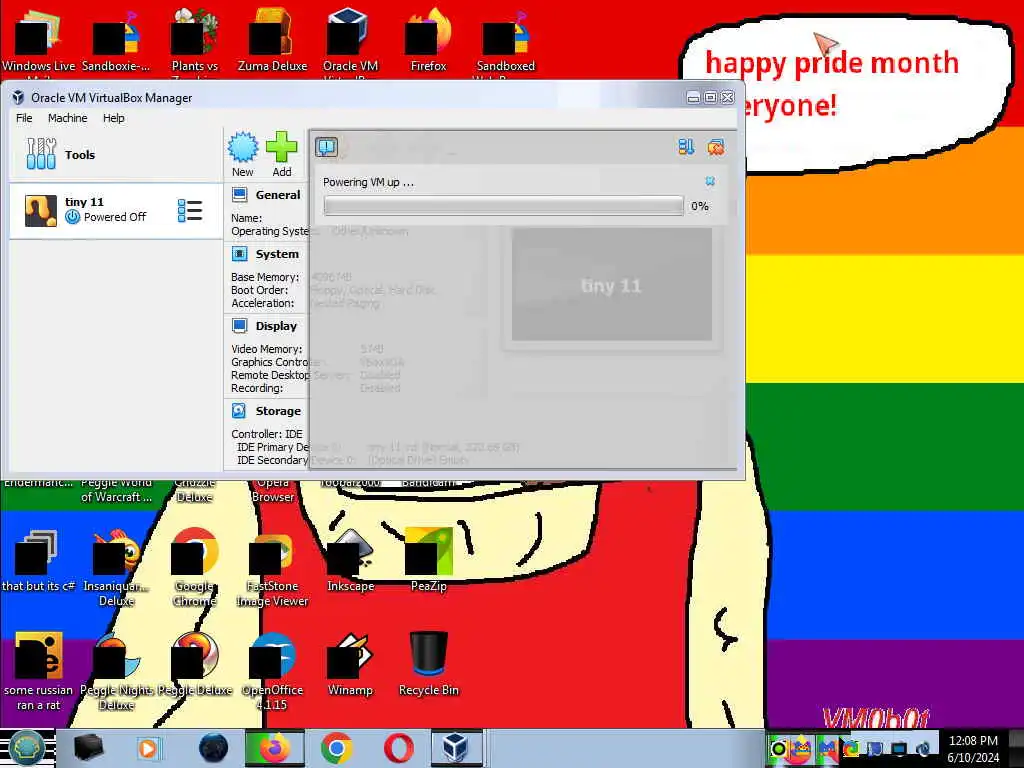This screenshot has width=1024, height=768.
Task: Click VirtualBox icon in the taskbar
Action: click(456, 748)
